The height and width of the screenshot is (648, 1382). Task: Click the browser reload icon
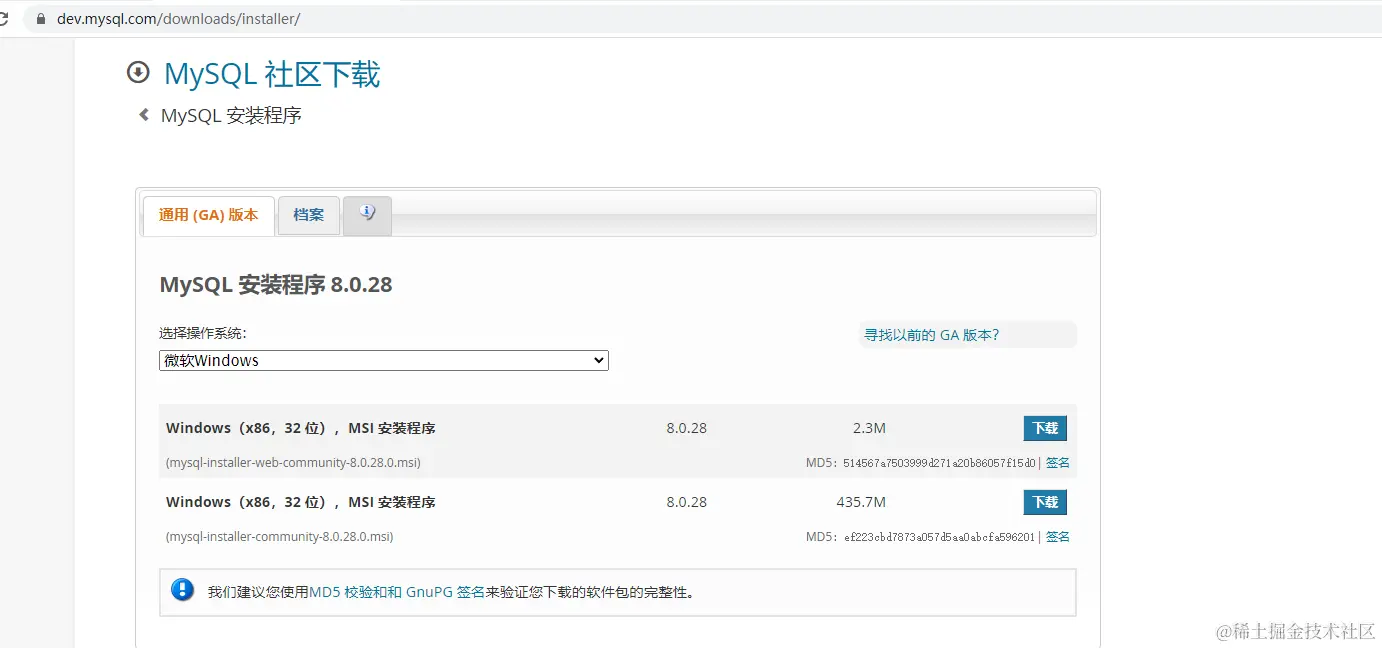point(3,19)
